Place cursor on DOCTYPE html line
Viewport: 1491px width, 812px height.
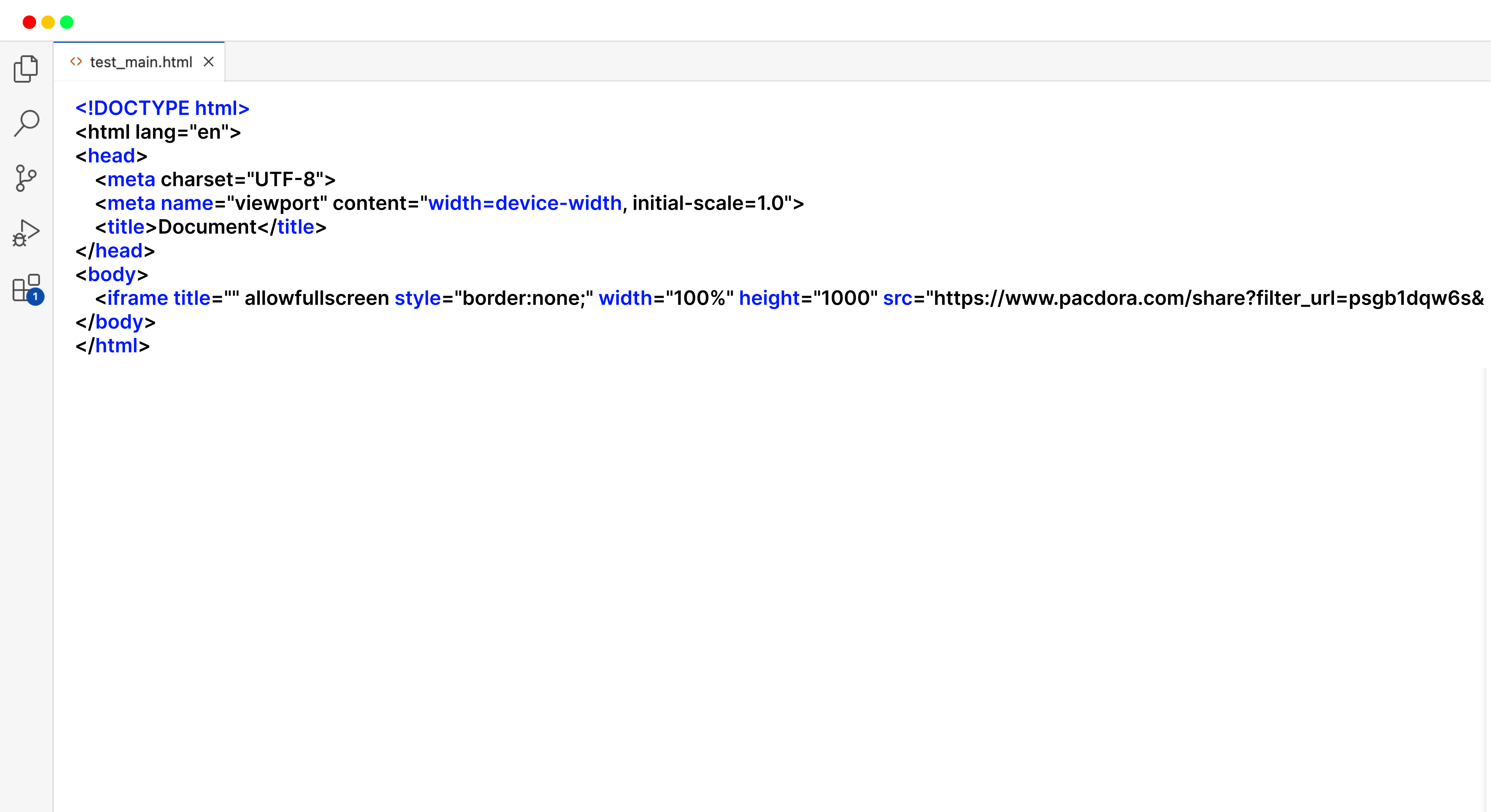pyautogui.click(x=162, y=108)
